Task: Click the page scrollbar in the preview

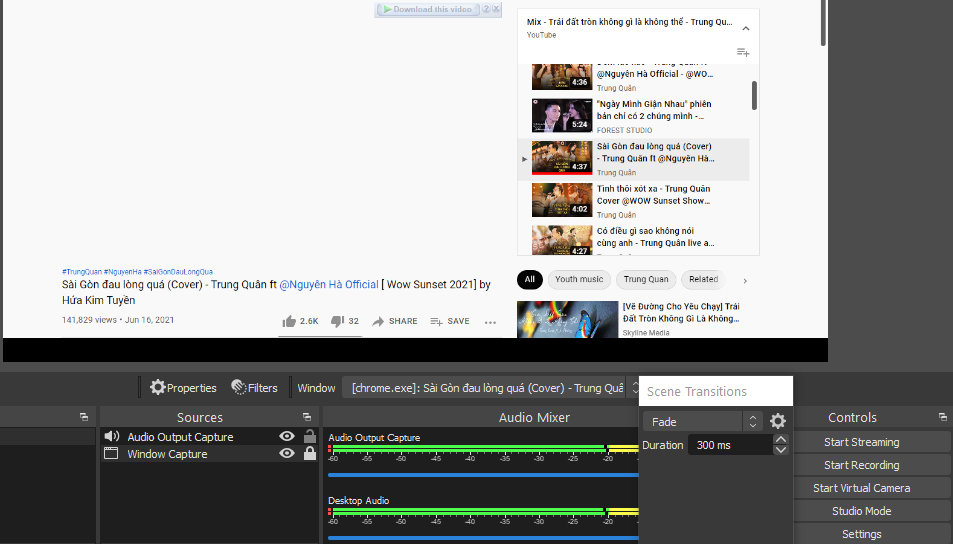Action: (x=823, y=23)
